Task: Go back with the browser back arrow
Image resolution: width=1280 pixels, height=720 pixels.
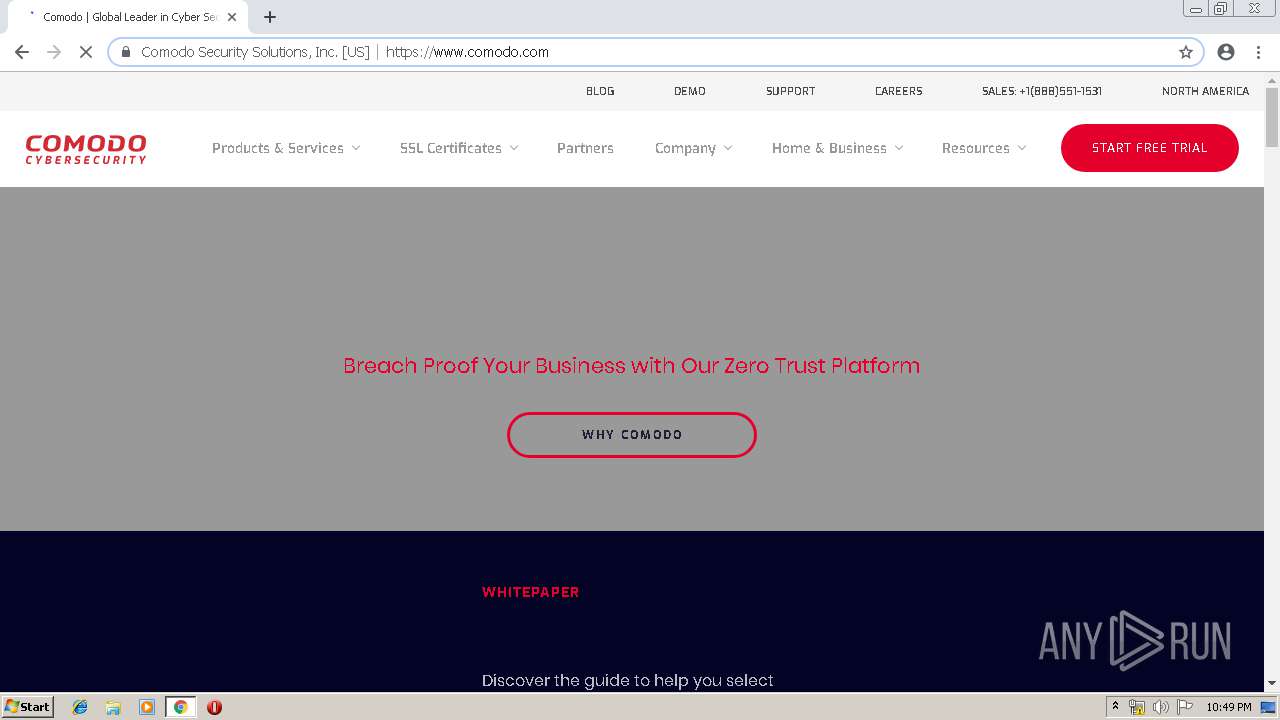Action: click(22, 52)
